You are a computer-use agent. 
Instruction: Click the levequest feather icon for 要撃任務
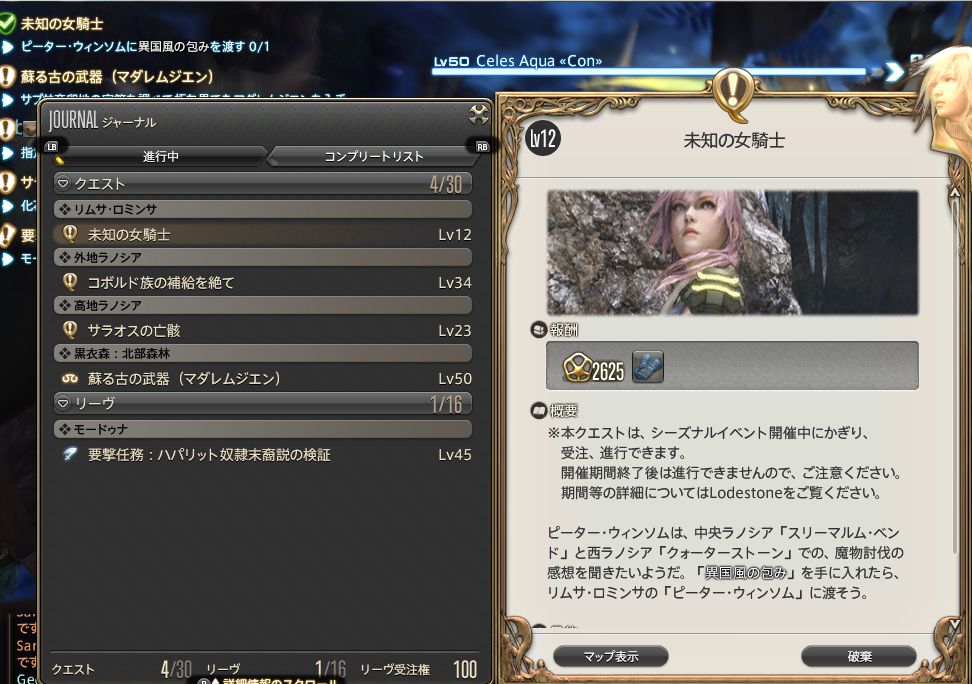pyautogui.click(x=70, y=455)
